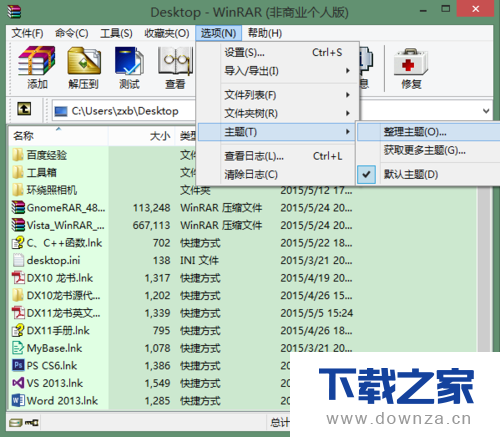This screenshot has height=437, width=500.
Task: Expand the 文件夹树(R) submenu
Action: (277, 114)
